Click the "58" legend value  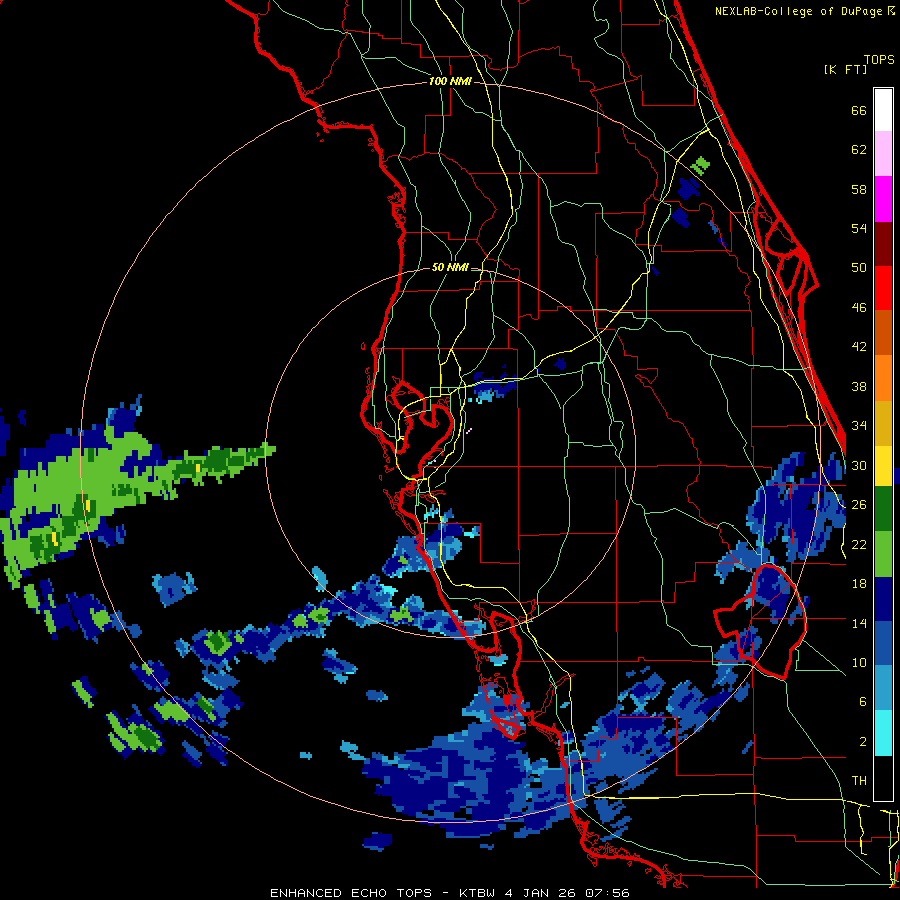tap(859, 189)
